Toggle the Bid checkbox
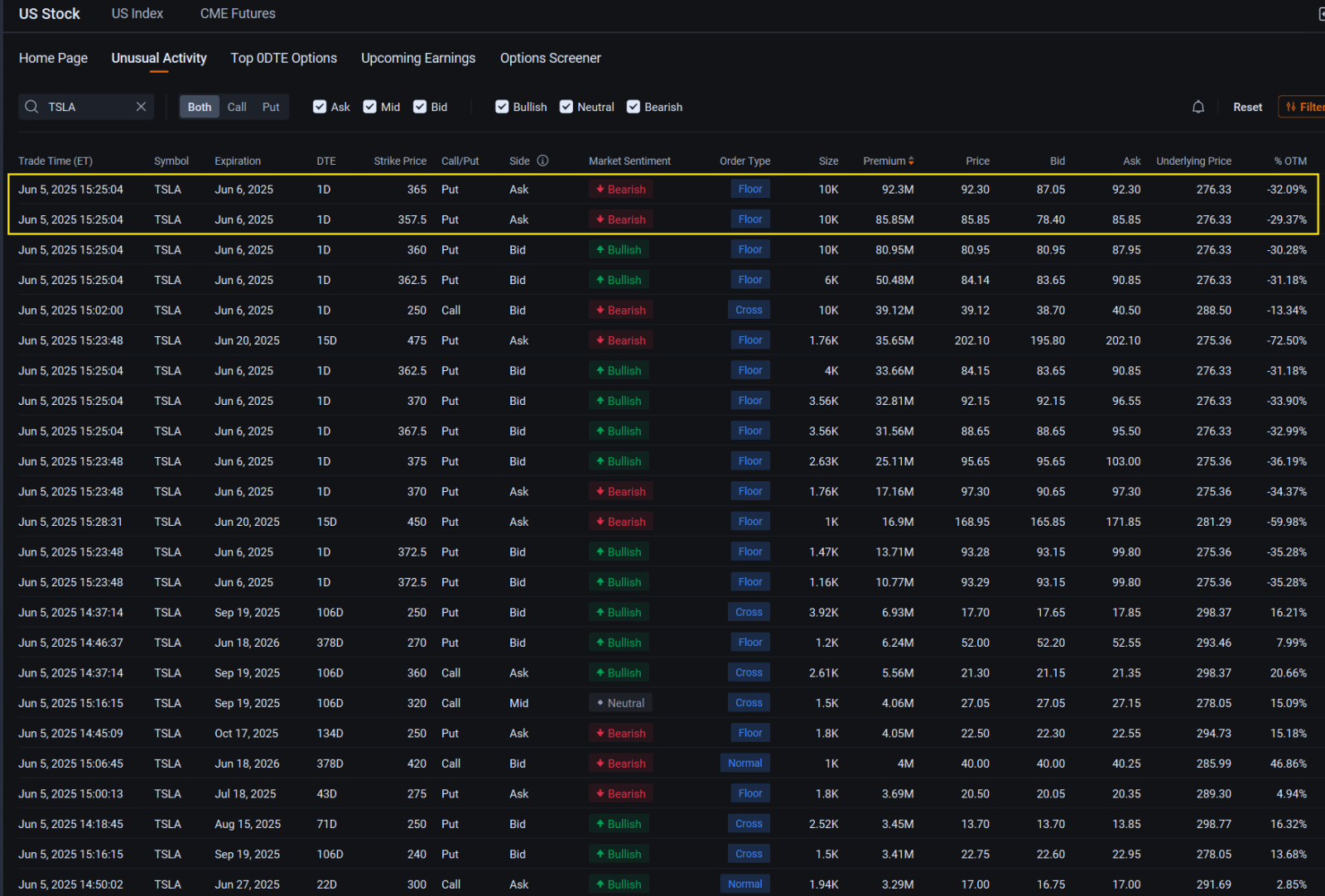This screenshot has width=1325, height=896. (420, 107)
